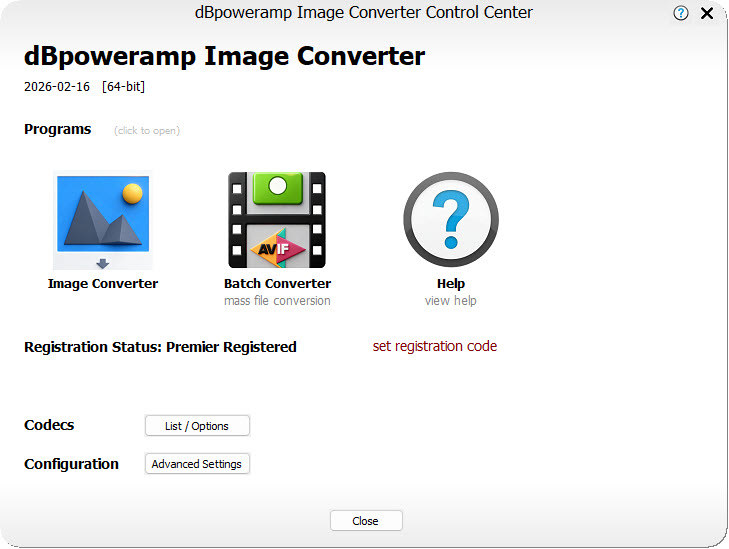Open the Configuration "Advanced Settings" button
The image size is (729, 549).
coord(197,464)
